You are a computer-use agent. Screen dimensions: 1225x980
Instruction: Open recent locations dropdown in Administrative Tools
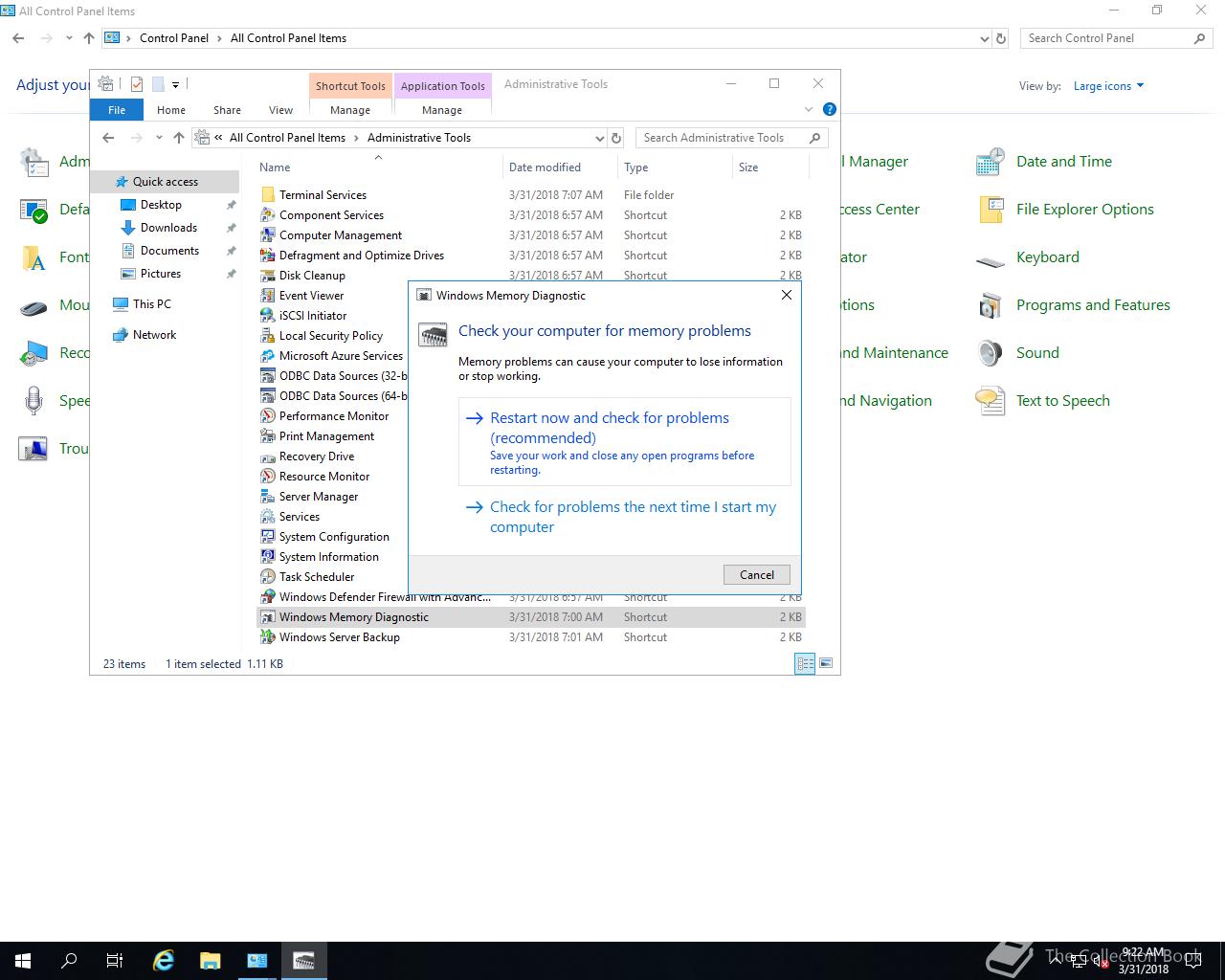(157, 138)
